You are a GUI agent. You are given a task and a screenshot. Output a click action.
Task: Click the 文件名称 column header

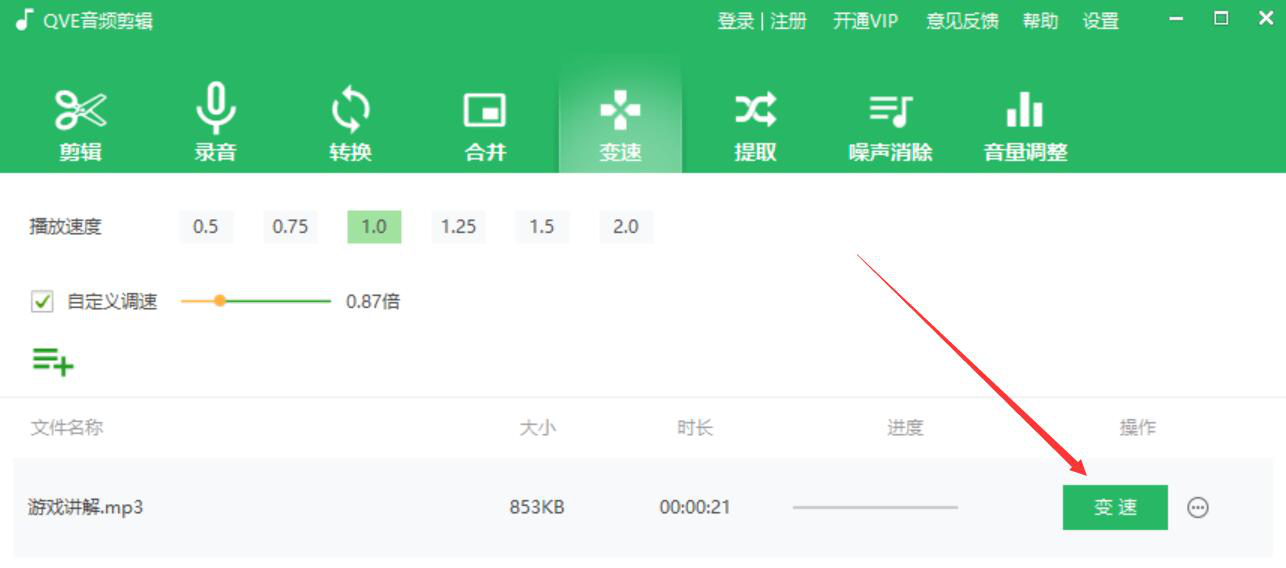[x=67, y=427]
